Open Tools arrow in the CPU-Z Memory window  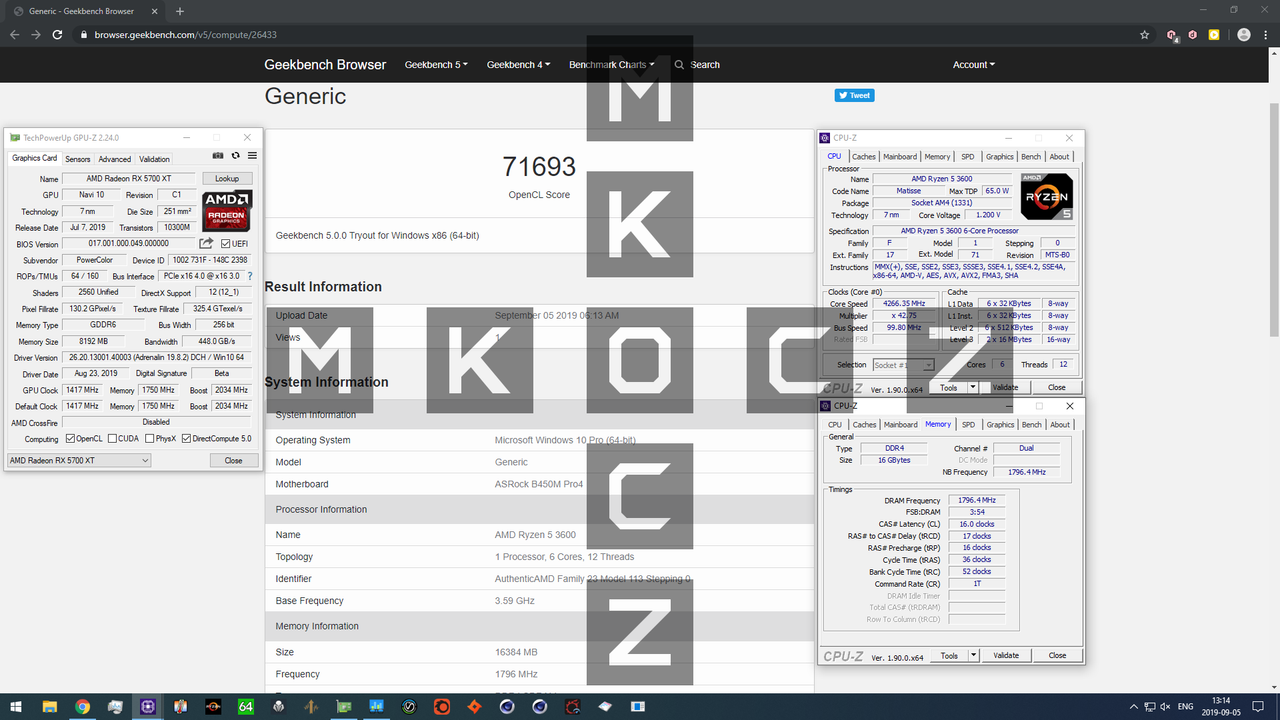[973, 656]
